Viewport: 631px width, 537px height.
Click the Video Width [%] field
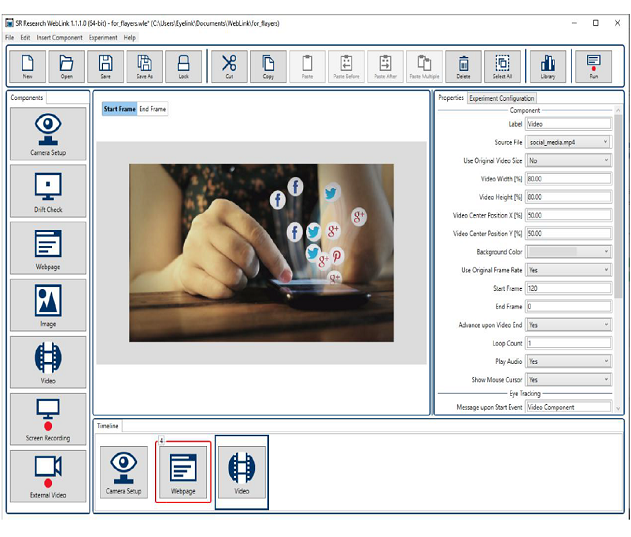click(569, 178)
